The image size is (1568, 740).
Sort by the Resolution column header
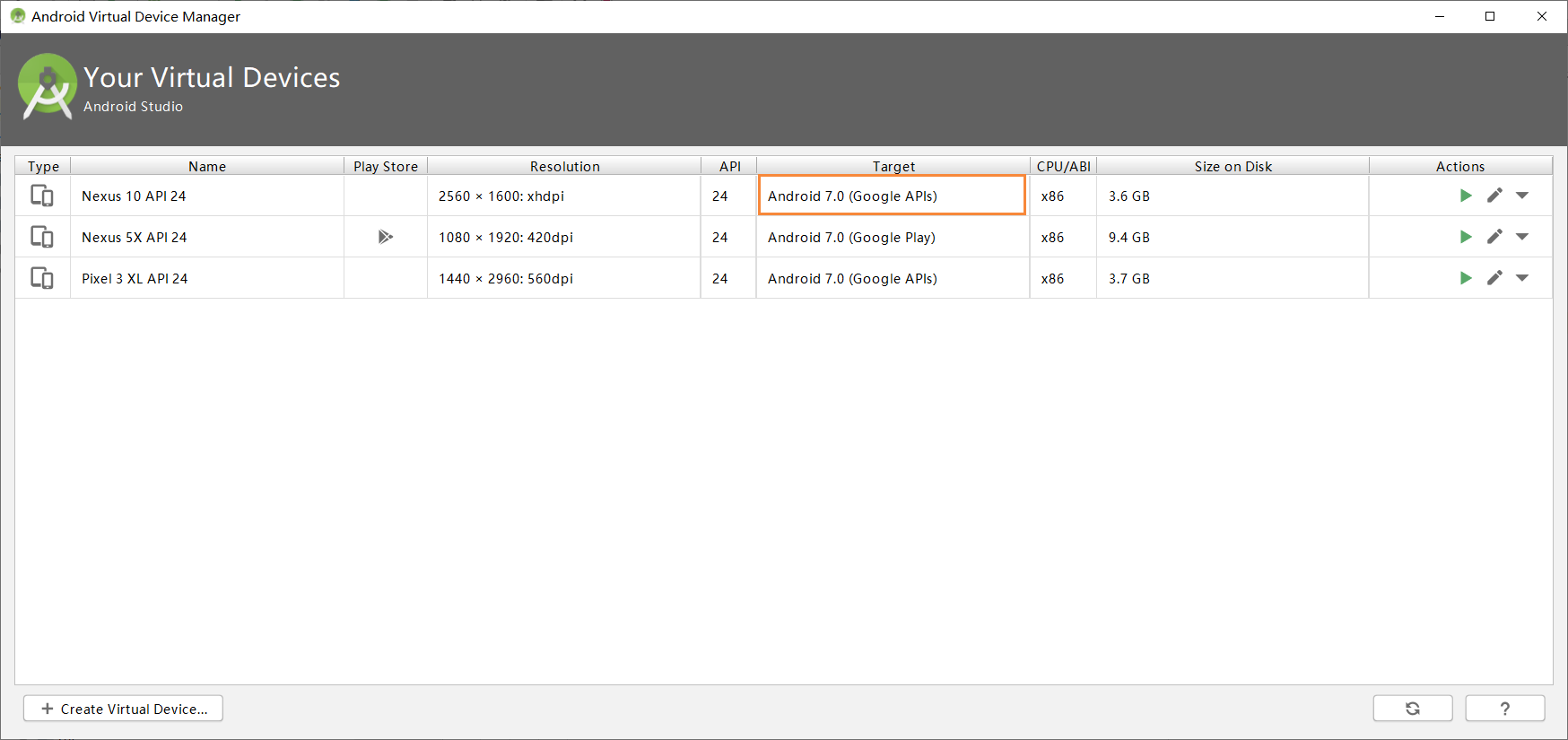(x=564, y=166)
